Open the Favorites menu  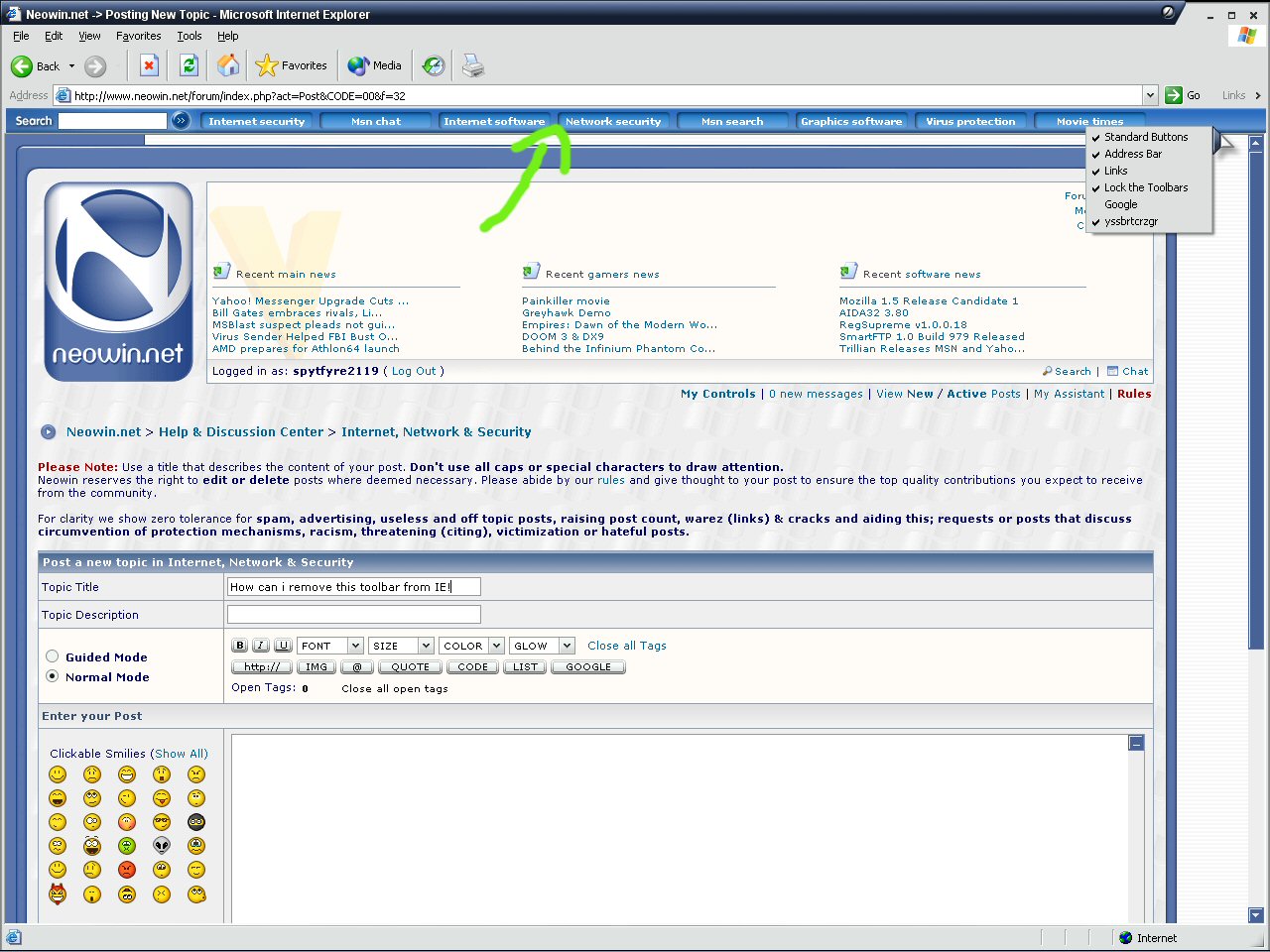point(138,36)
